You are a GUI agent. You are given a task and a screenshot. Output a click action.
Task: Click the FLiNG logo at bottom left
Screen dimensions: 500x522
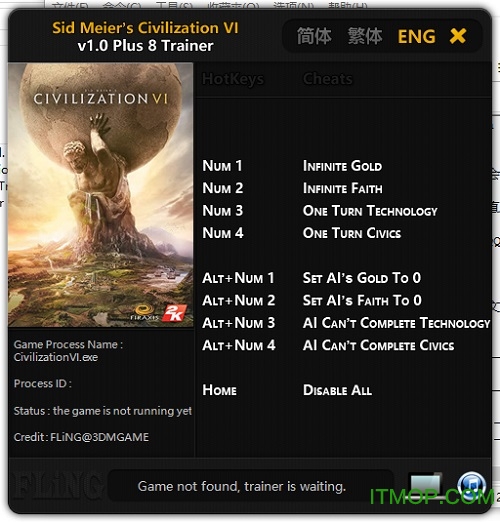click(57, 485)
